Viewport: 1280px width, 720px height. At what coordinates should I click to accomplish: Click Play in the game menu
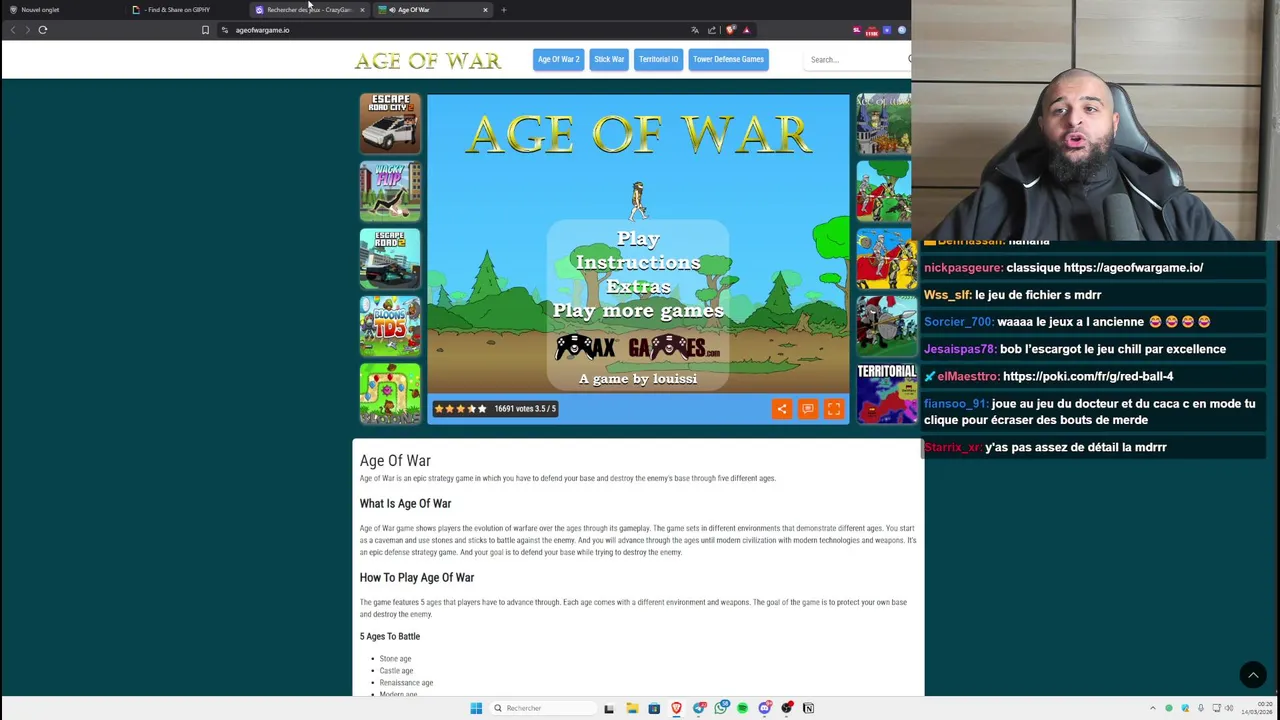click(638, 239)
